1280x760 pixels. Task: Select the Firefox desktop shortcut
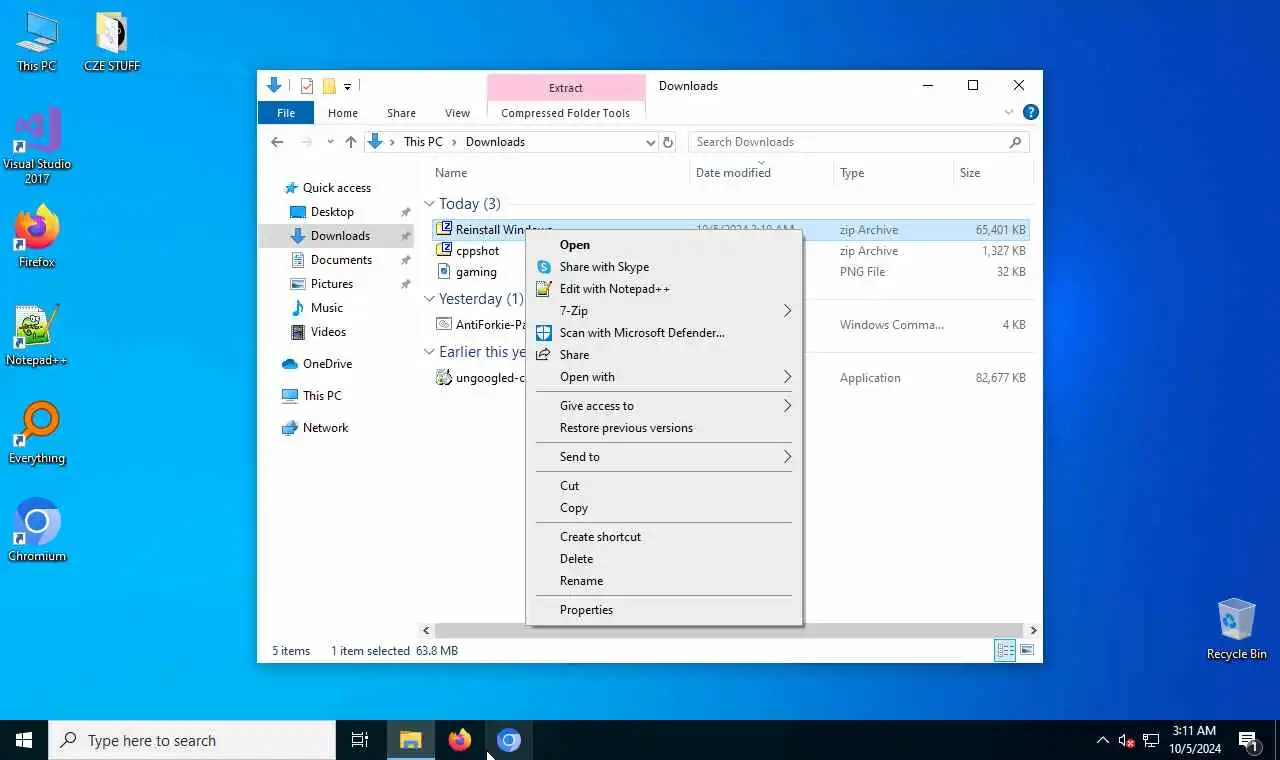pyautogui.click(x=37, y=238)
